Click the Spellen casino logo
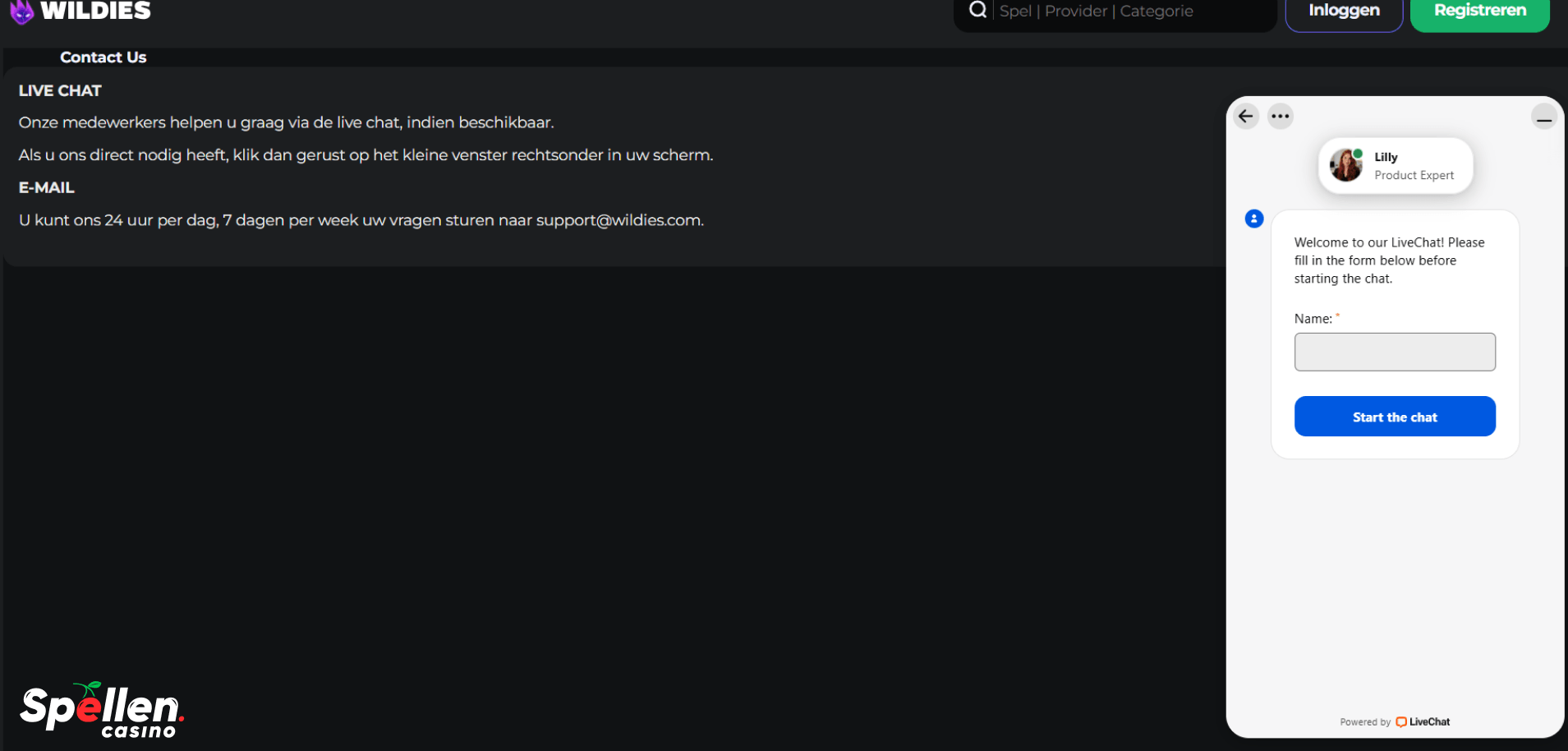 click(x=102, y=711)
